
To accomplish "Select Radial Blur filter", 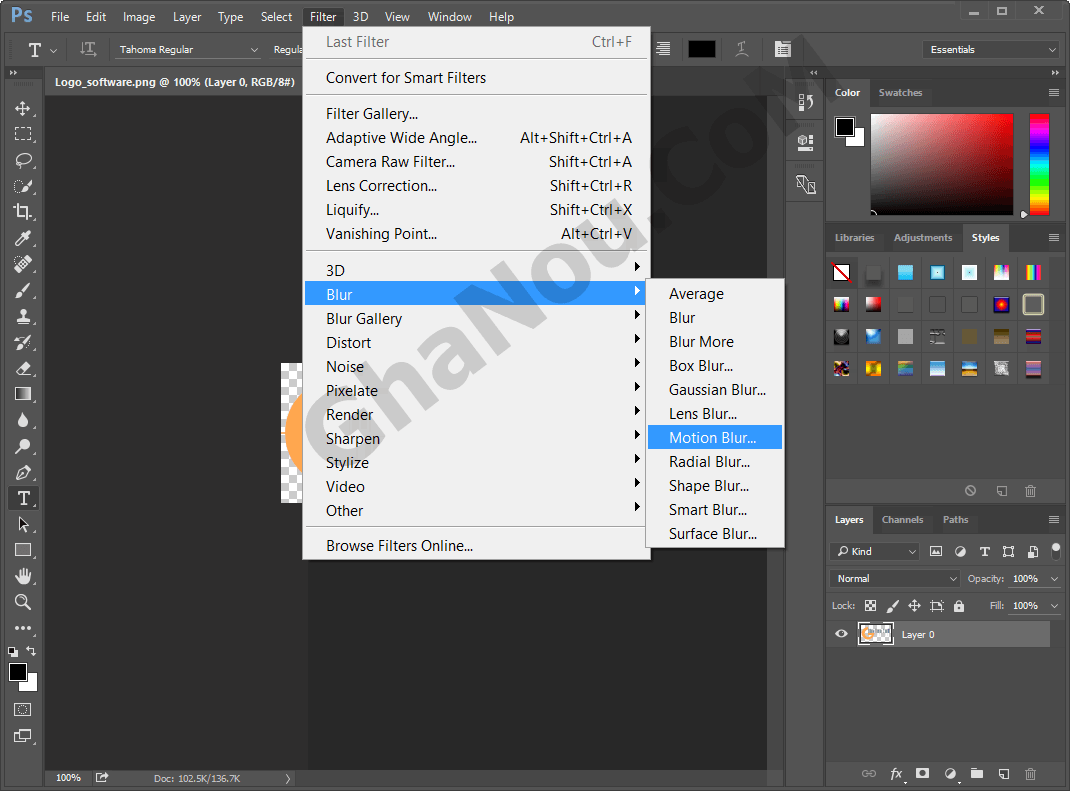I will click(x=714, y=462).
